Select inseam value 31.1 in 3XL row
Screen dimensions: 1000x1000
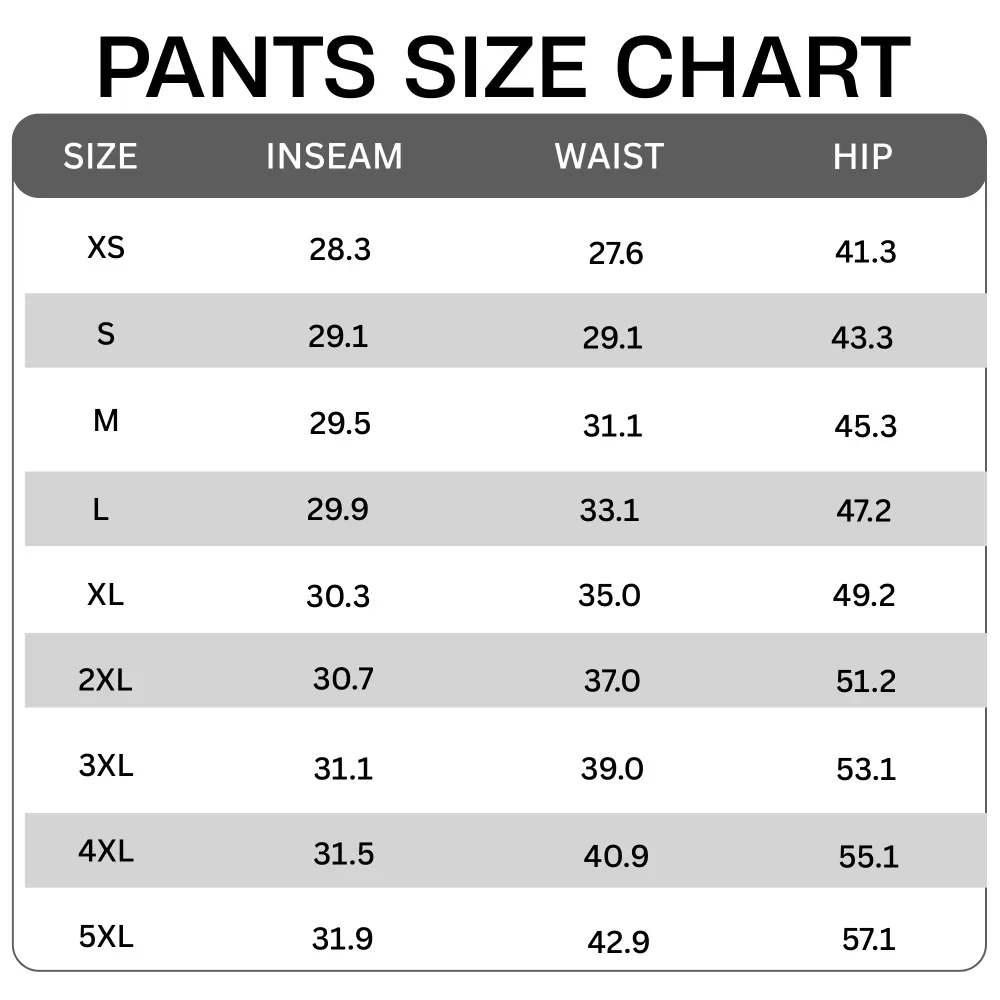[x=343, y=769]
